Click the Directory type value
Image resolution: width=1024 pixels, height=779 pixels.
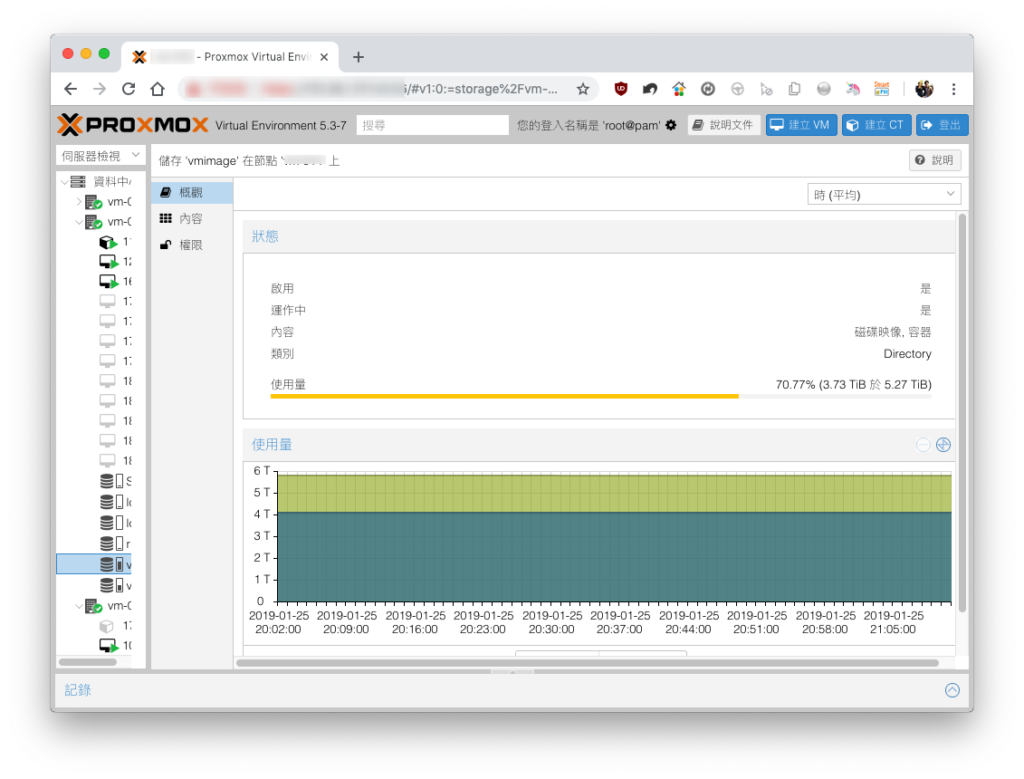907,354
